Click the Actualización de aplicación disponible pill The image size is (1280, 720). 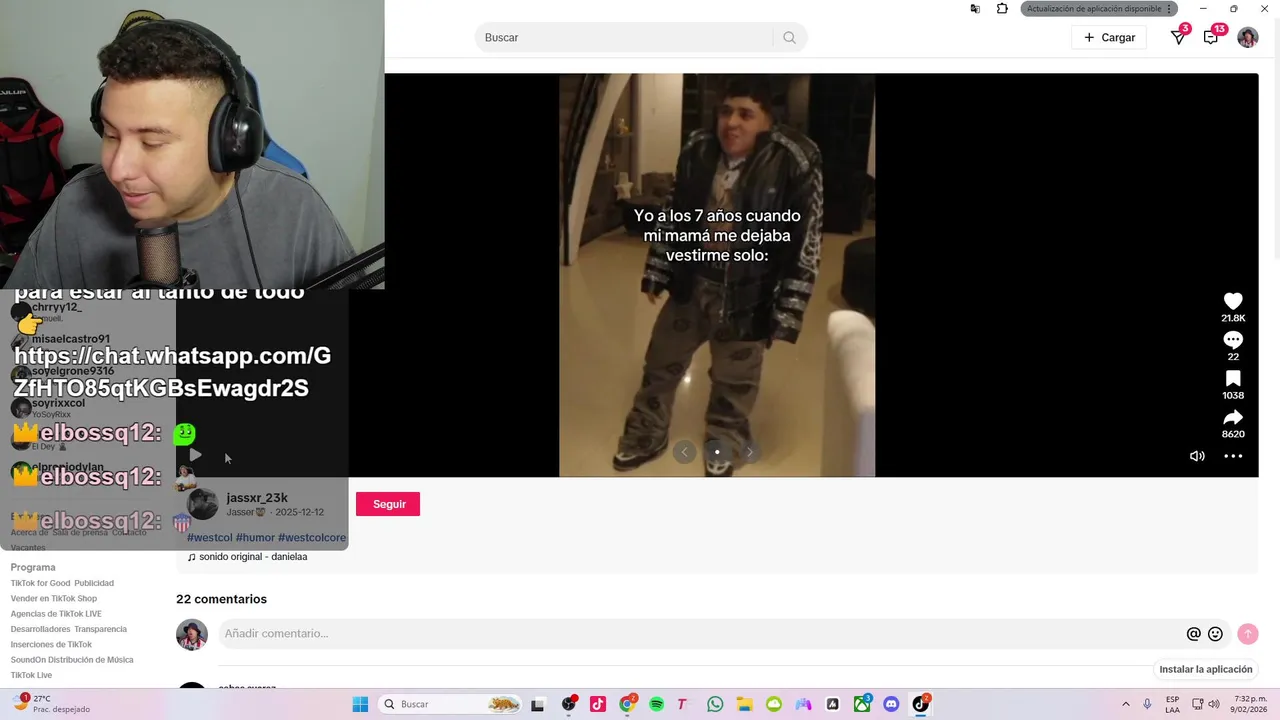(1099, 9)
